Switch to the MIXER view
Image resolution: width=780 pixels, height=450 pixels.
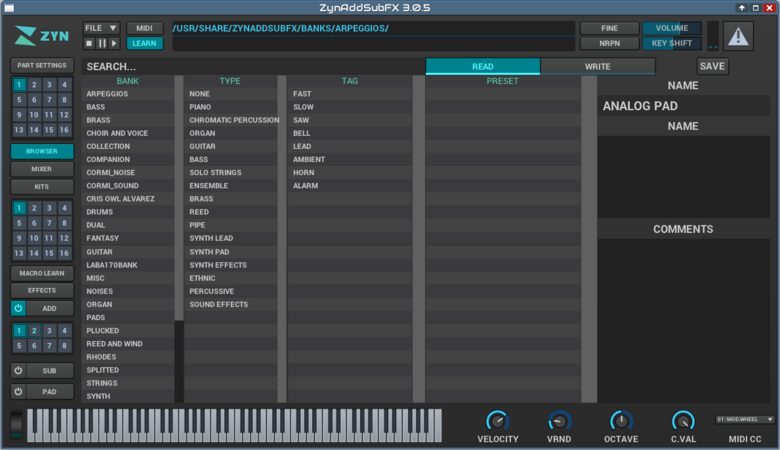click(42, 169)
